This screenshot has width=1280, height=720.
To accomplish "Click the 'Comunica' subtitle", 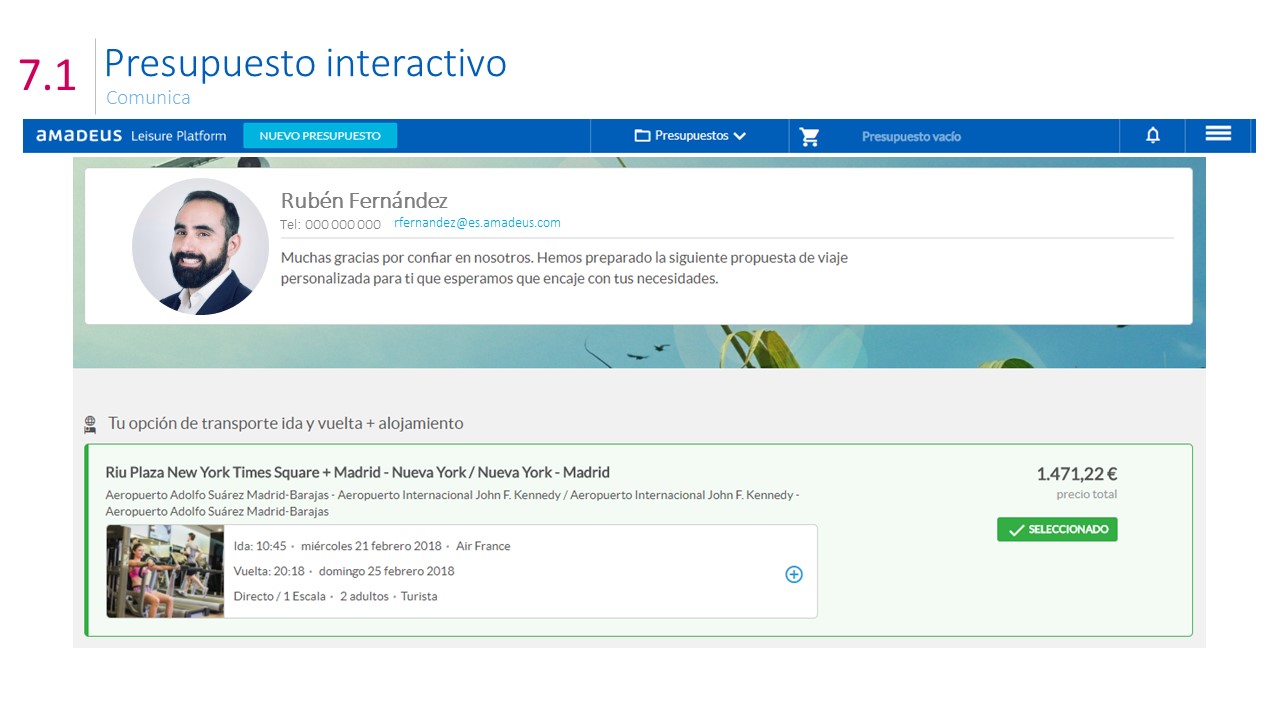I will (x=148, y=98).
